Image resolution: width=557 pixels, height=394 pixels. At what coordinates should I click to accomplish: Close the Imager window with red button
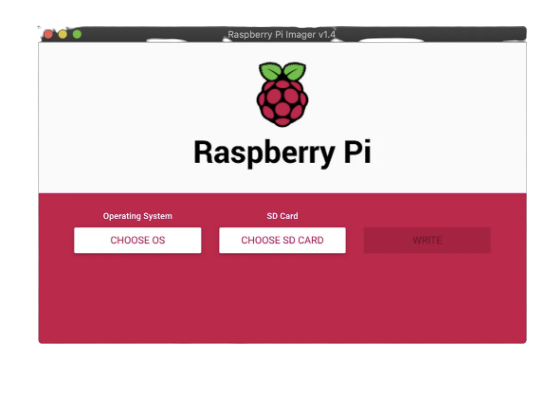tap(48, 34)
